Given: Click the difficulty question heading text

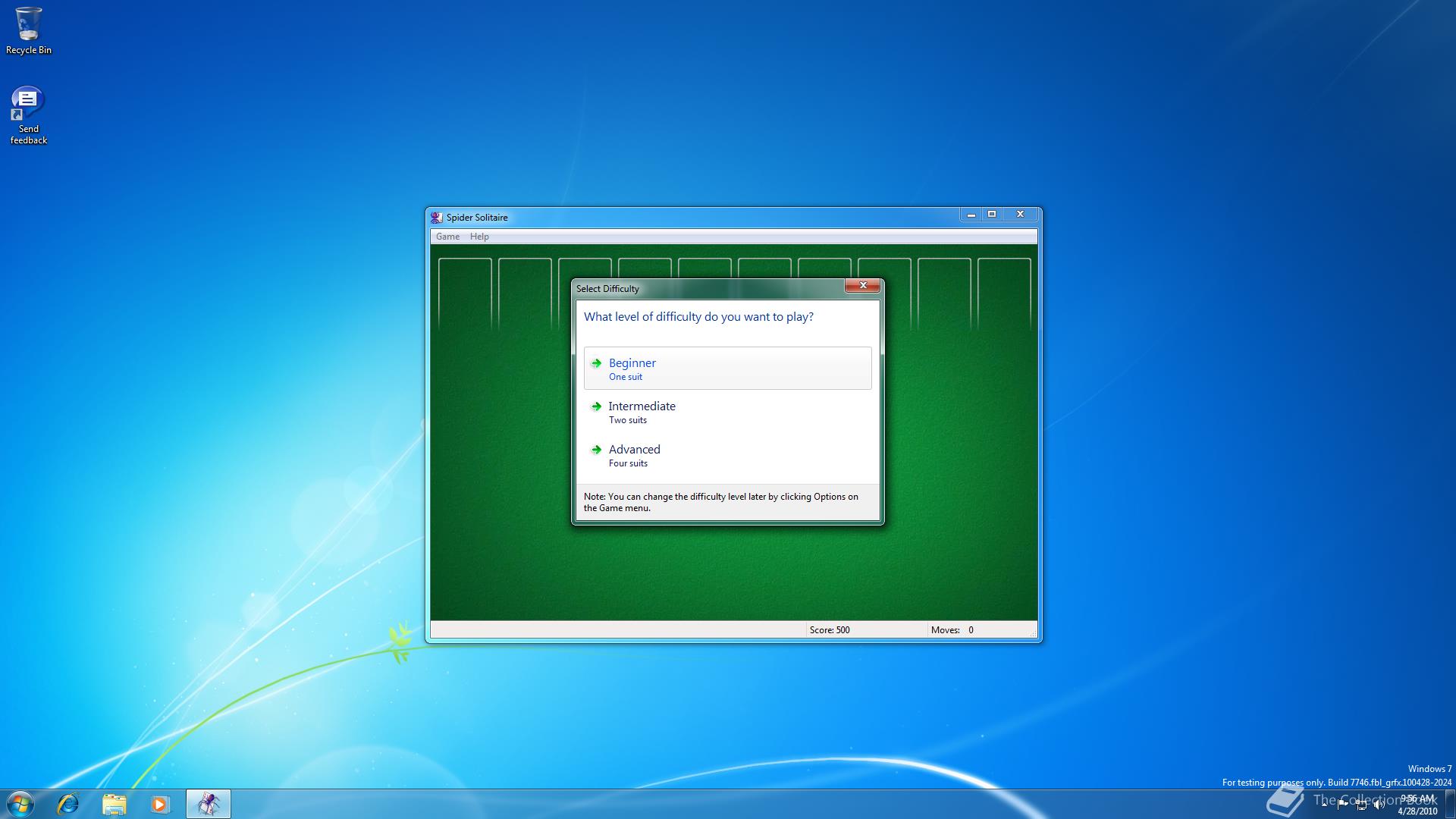Looking at the screenshot, I should [x=698, y=317].
